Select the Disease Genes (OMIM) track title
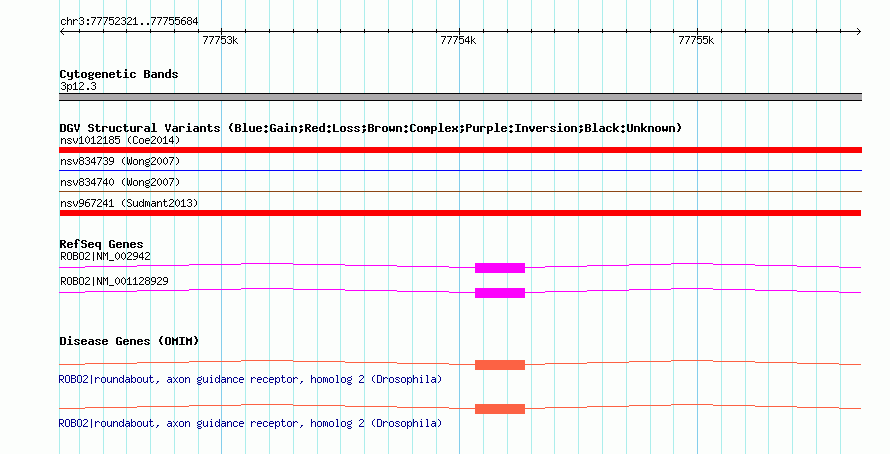The height and width of the screenshot is (454, 890). [x=129, y=341]
